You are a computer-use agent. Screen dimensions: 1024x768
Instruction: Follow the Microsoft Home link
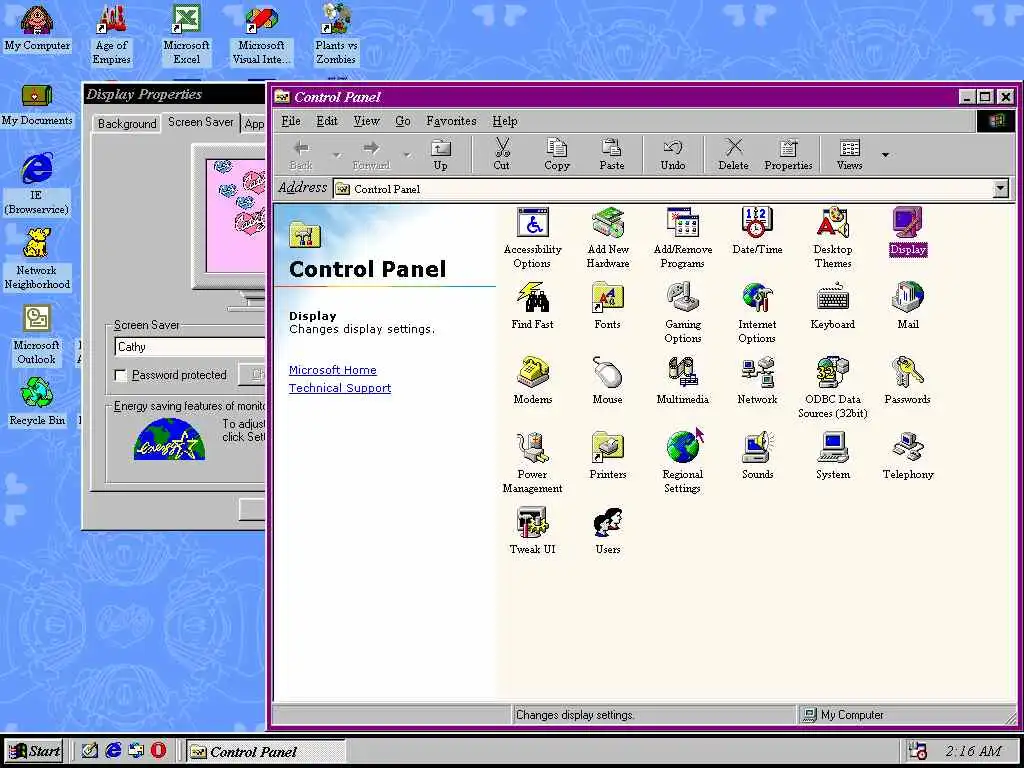tap(332, 370)
